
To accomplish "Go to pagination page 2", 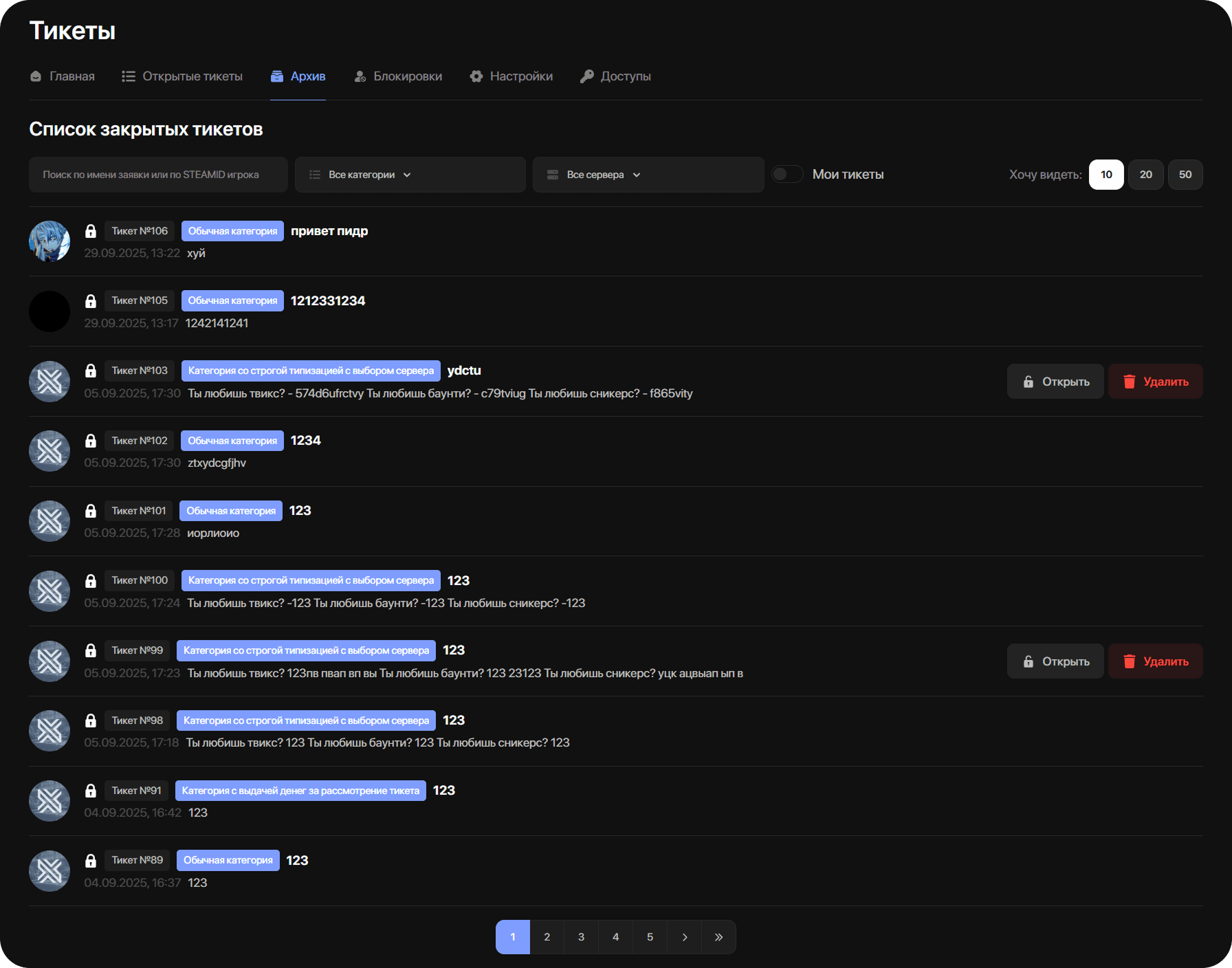I will click(x=547, y=937).
